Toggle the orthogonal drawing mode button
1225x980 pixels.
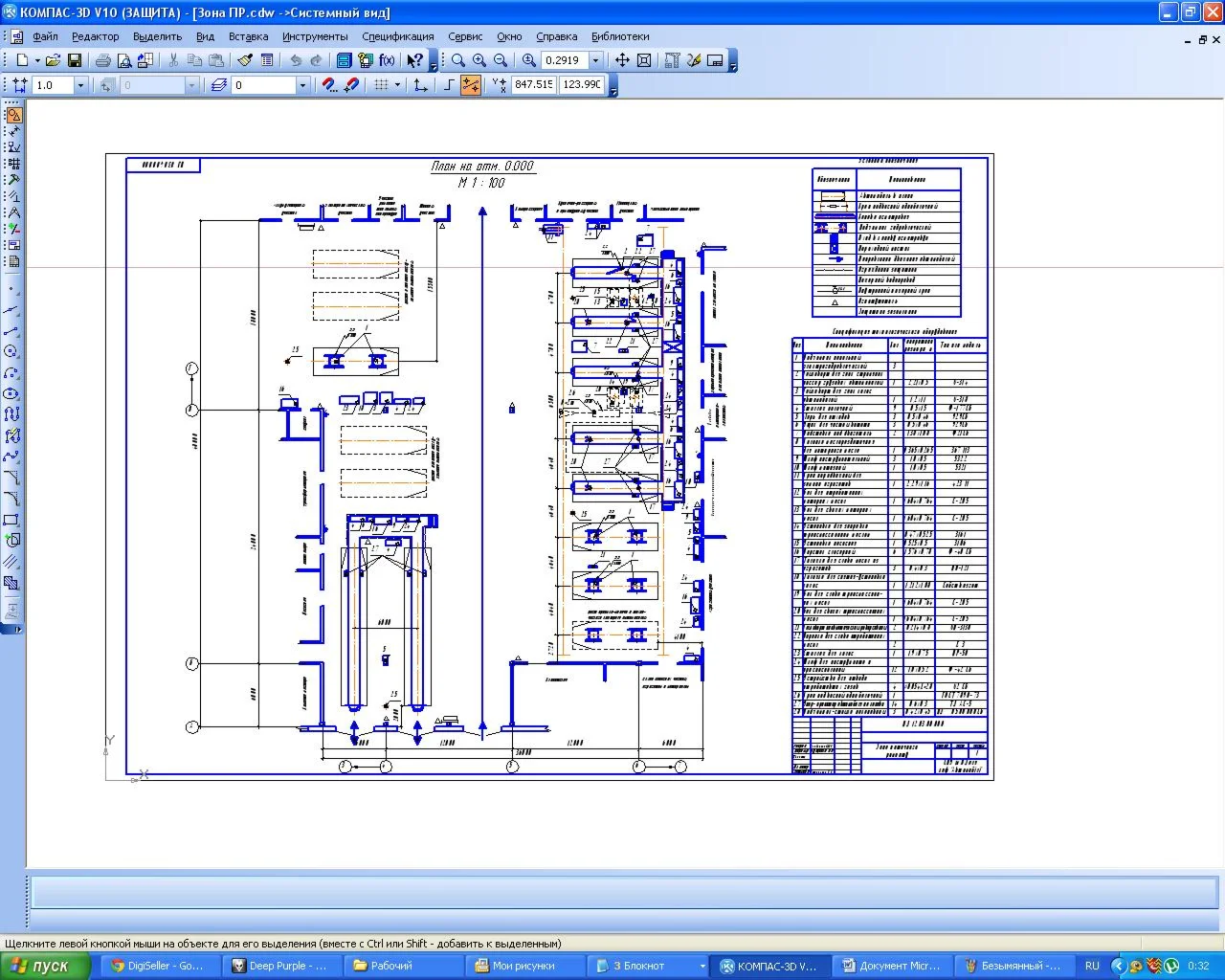449,85
